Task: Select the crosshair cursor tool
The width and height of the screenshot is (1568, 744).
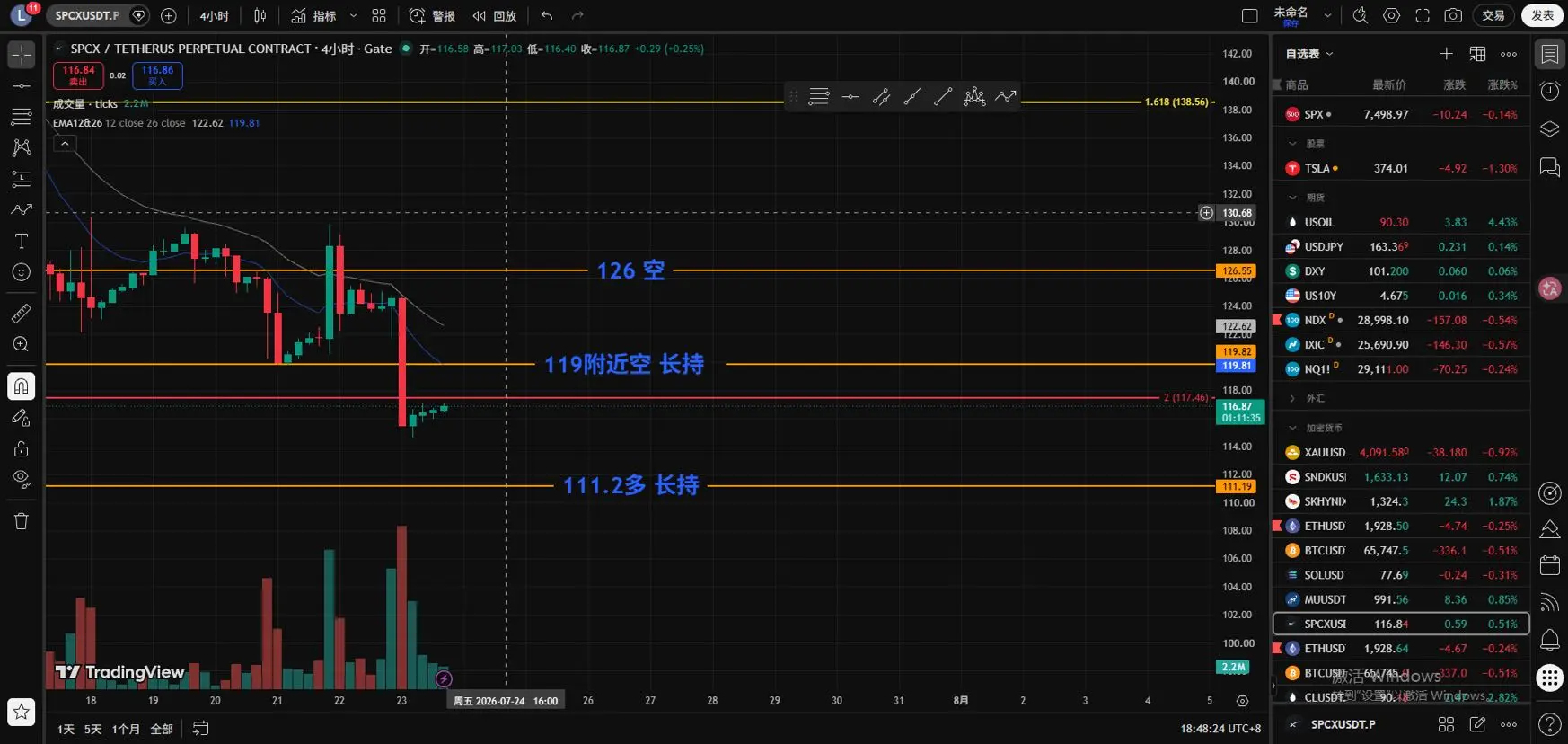Action: (x=22, y=55)
